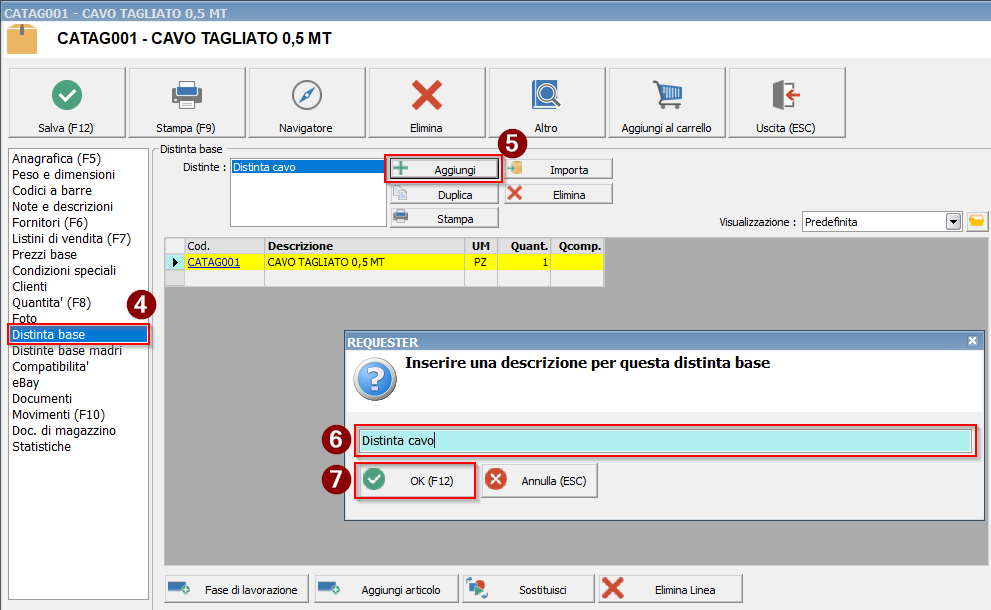
Task: Click Aggiungi al carrello cart icon
Action: [x=667, y=103]
